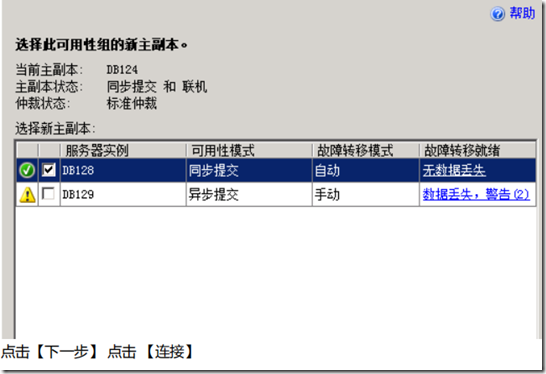This screenshot has height=374, width=546.
Task: Open the 帮助 help link
Action: point(522,13)
